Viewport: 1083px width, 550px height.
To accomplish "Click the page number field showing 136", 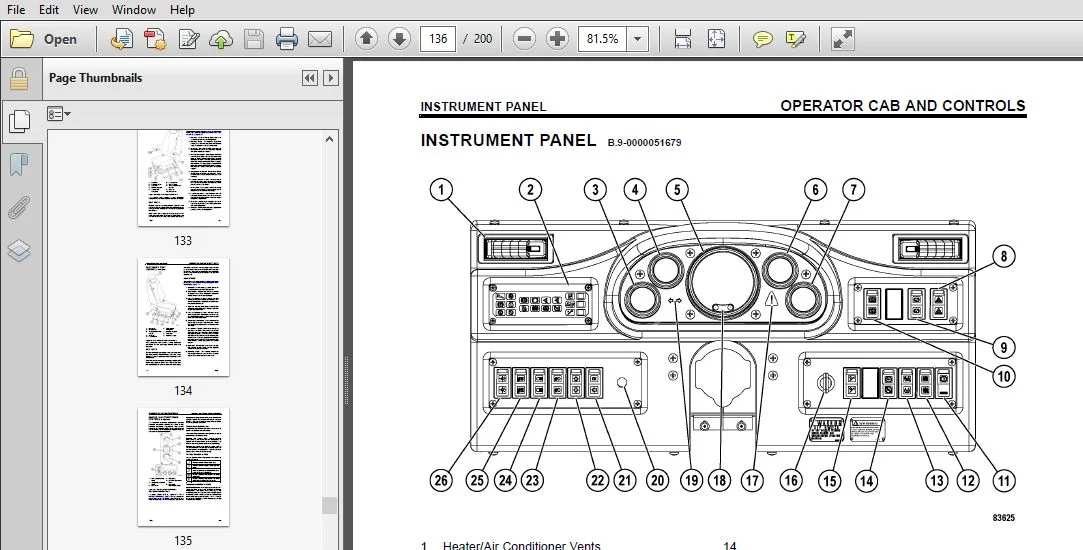I will tap(438, 39).
